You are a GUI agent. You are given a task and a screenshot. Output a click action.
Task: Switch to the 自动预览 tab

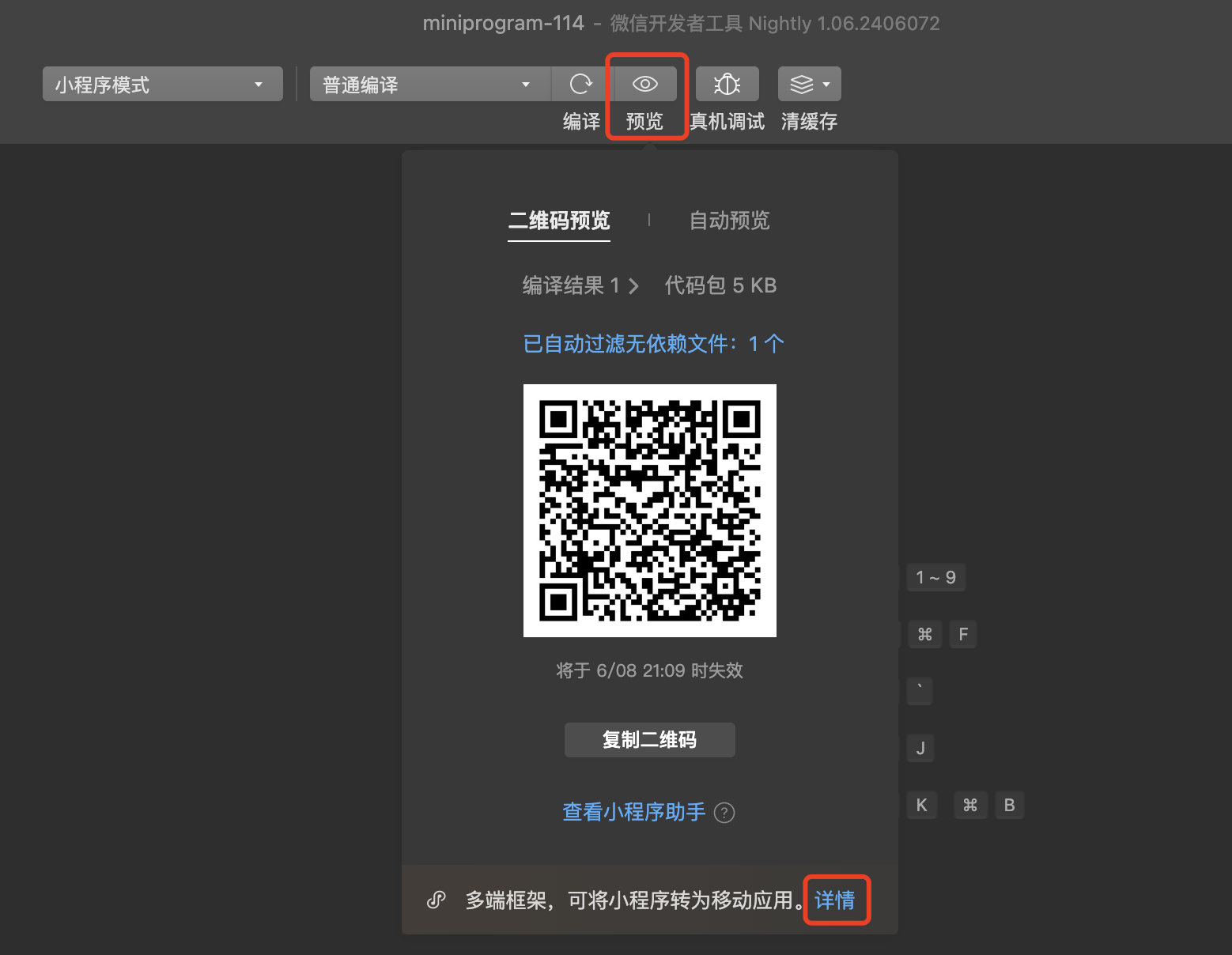click(x=729, y=221)
